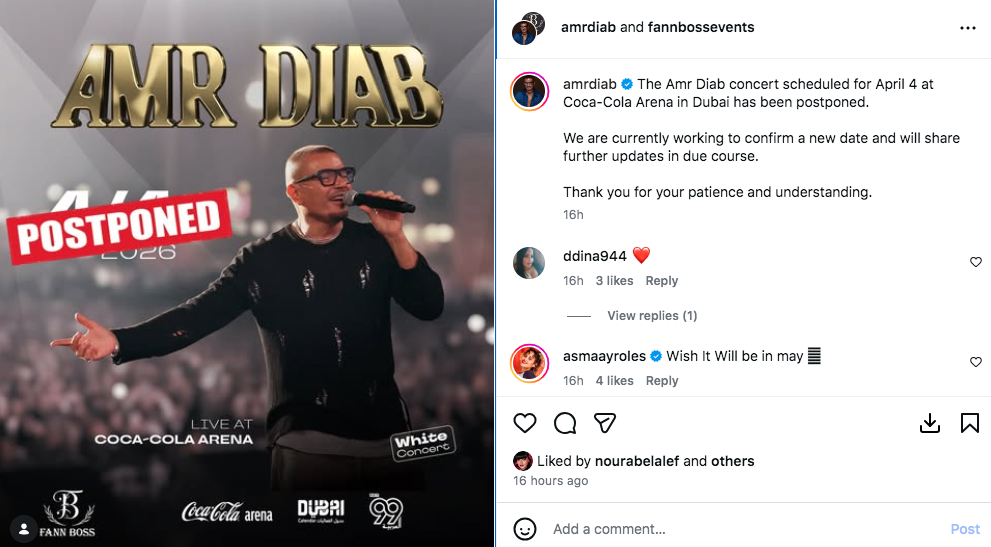Open the emoji picker smiley icon
This screenshot has height=547, width=991.
pyautogui.click(x=525, y=529)
